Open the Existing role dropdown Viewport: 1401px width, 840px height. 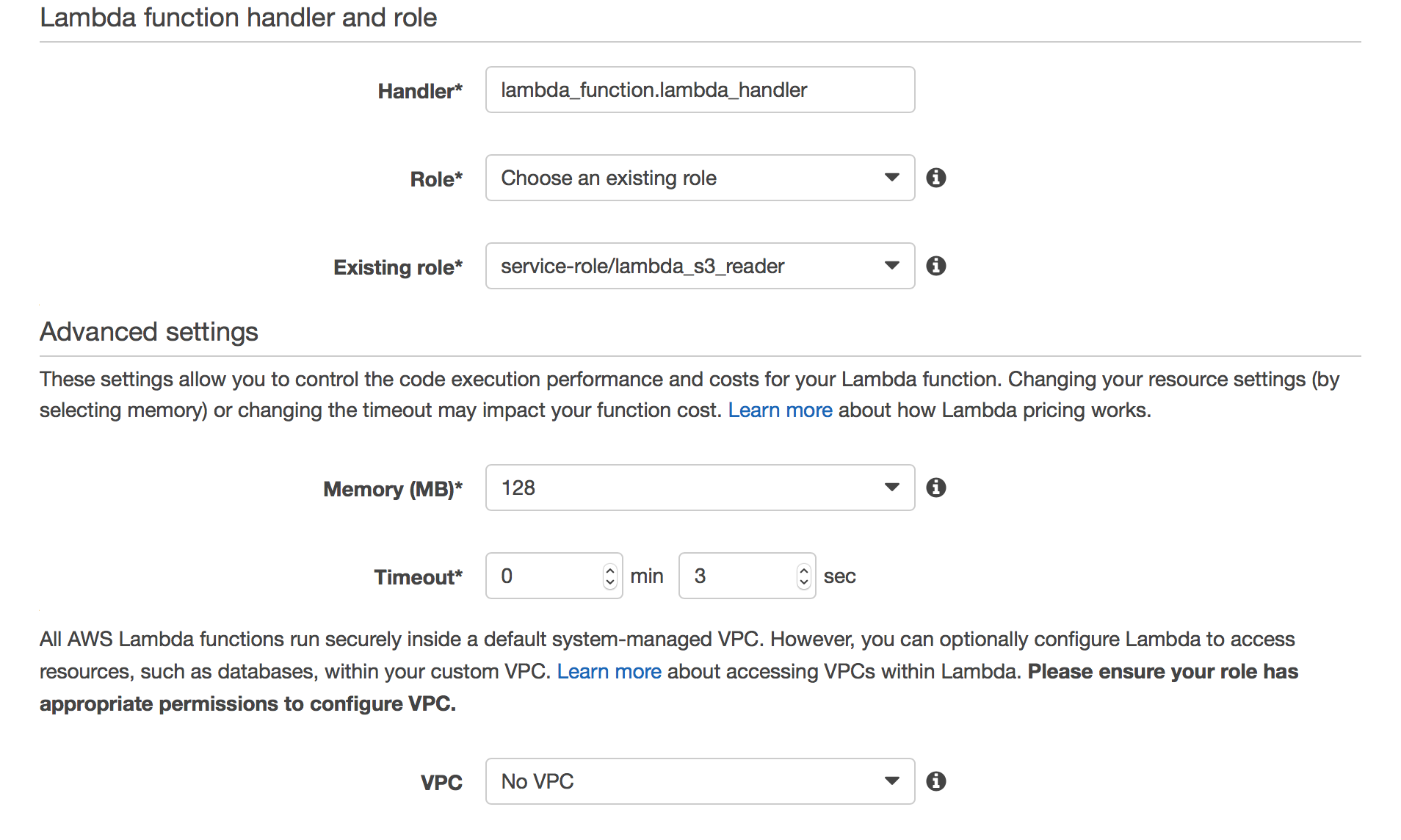click(700, 266)
